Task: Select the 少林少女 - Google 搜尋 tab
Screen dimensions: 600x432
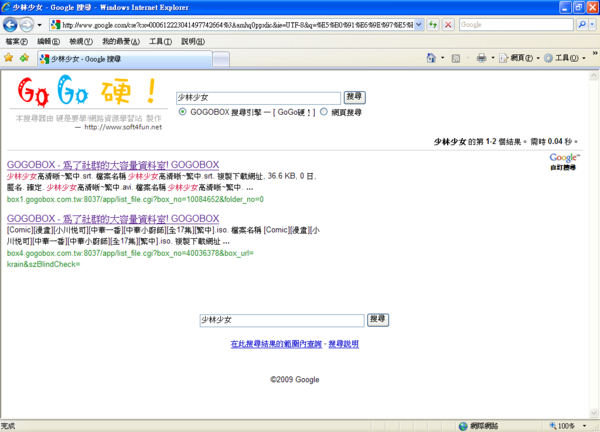Action: 124,59
